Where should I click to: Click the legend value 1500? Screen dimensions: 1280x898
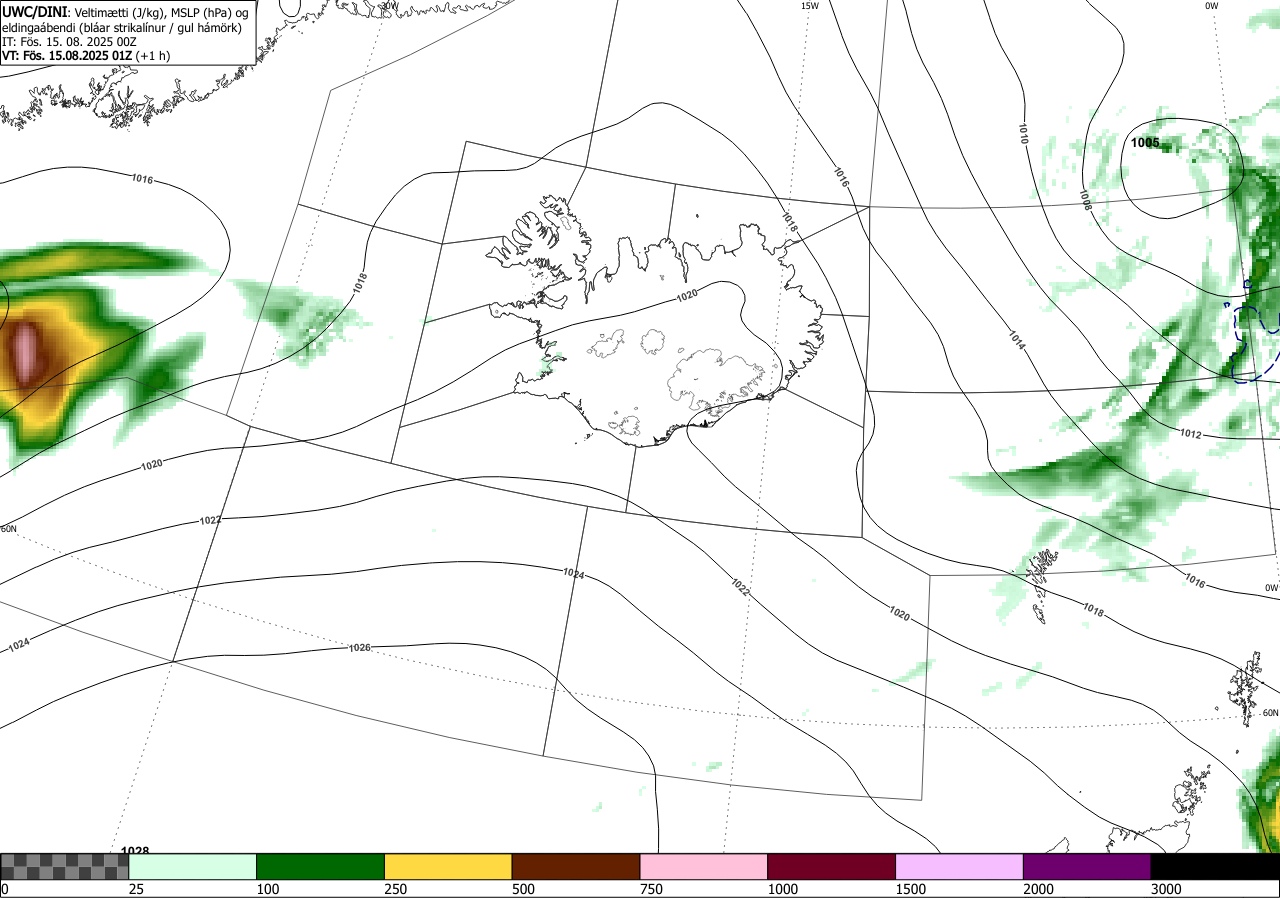pyautogui.click(x=910, y=889)
